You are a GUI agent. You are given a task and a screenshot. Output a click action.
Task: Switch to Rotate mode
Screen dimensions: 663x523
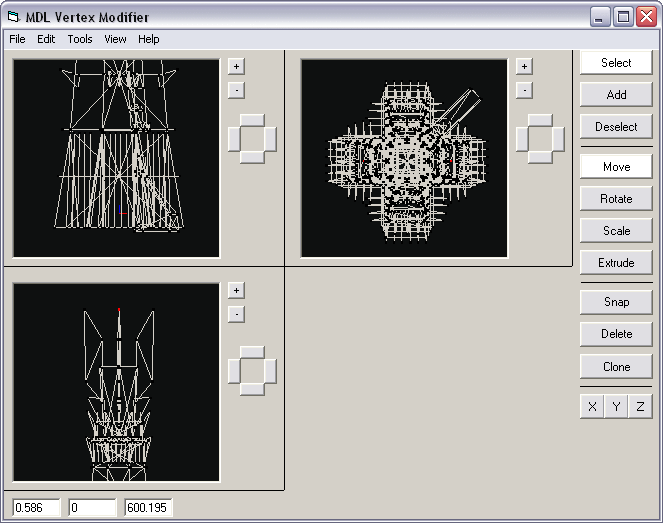click(616, 199)
